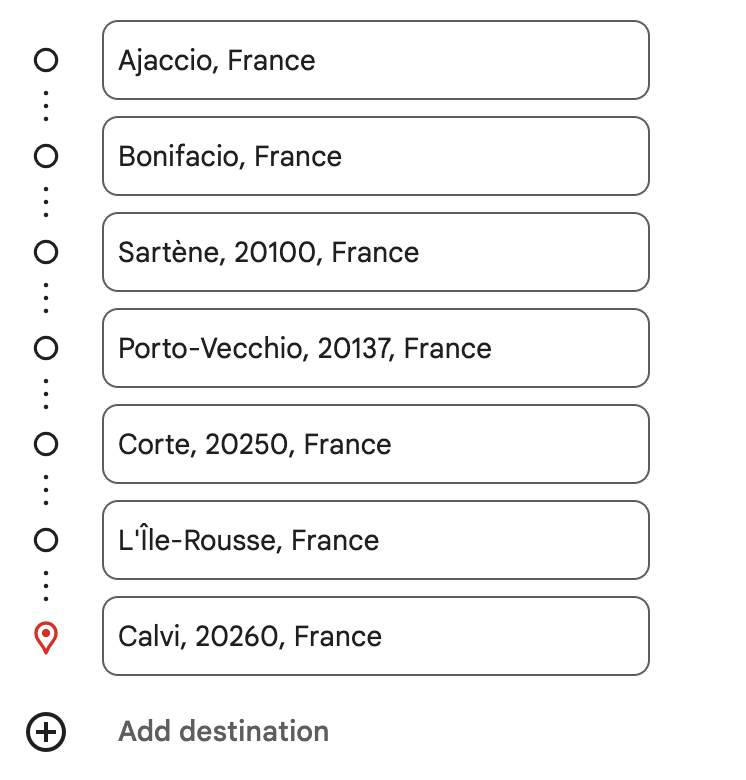Select the waypoint circle next to Sartène

click(x=46, y=252)
